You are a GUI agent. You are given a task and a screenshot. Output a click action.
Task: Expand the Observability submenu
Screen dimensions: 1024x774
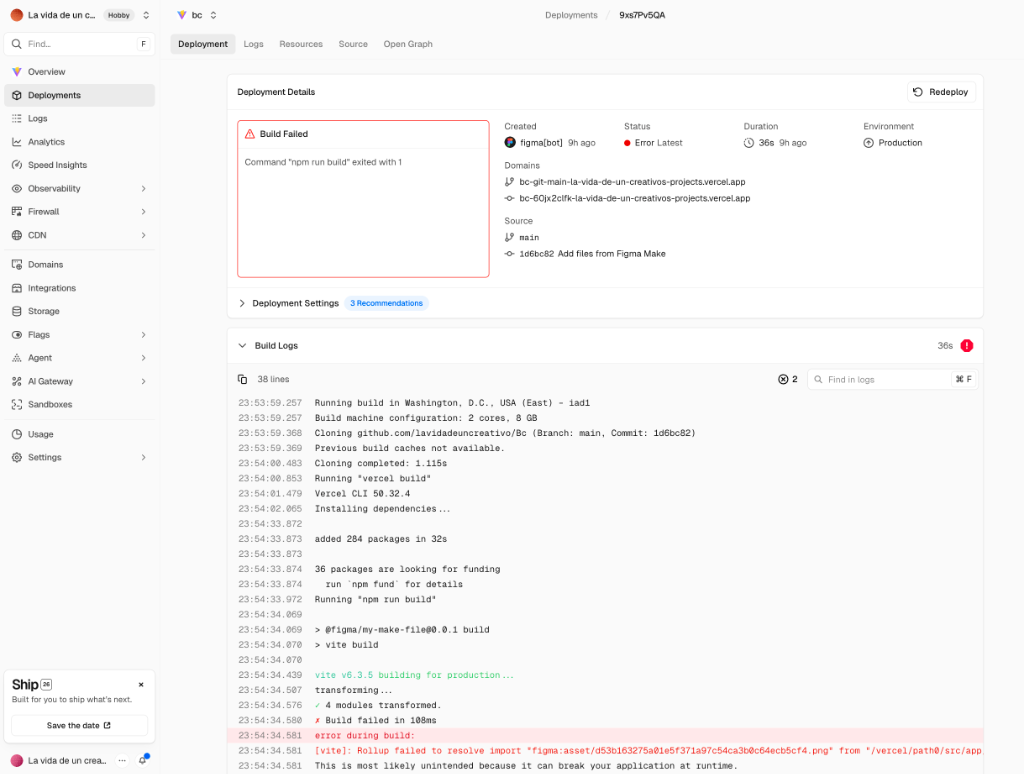point(143,189)
